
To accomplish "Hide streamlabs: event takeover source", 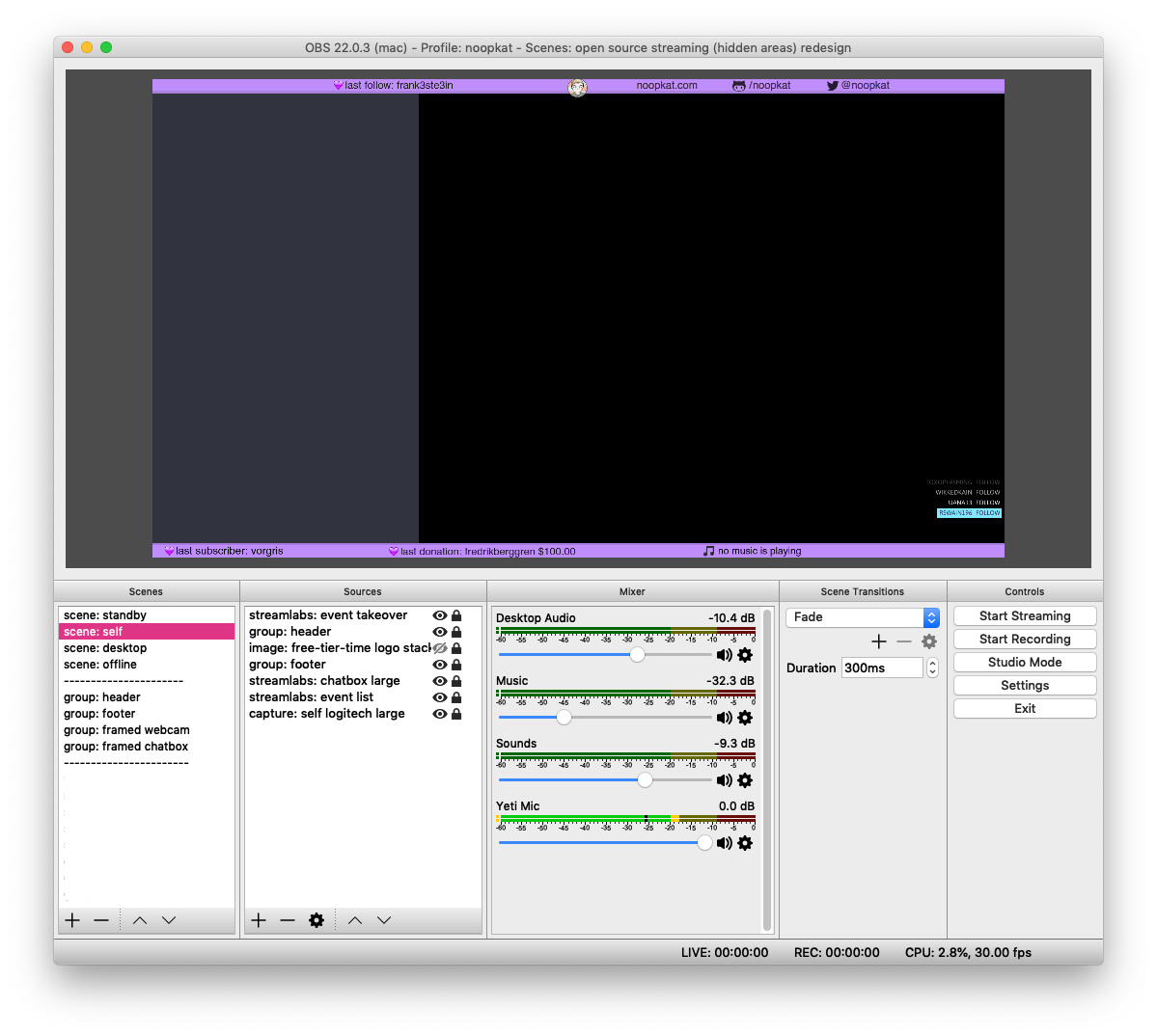I will [440, 615].
